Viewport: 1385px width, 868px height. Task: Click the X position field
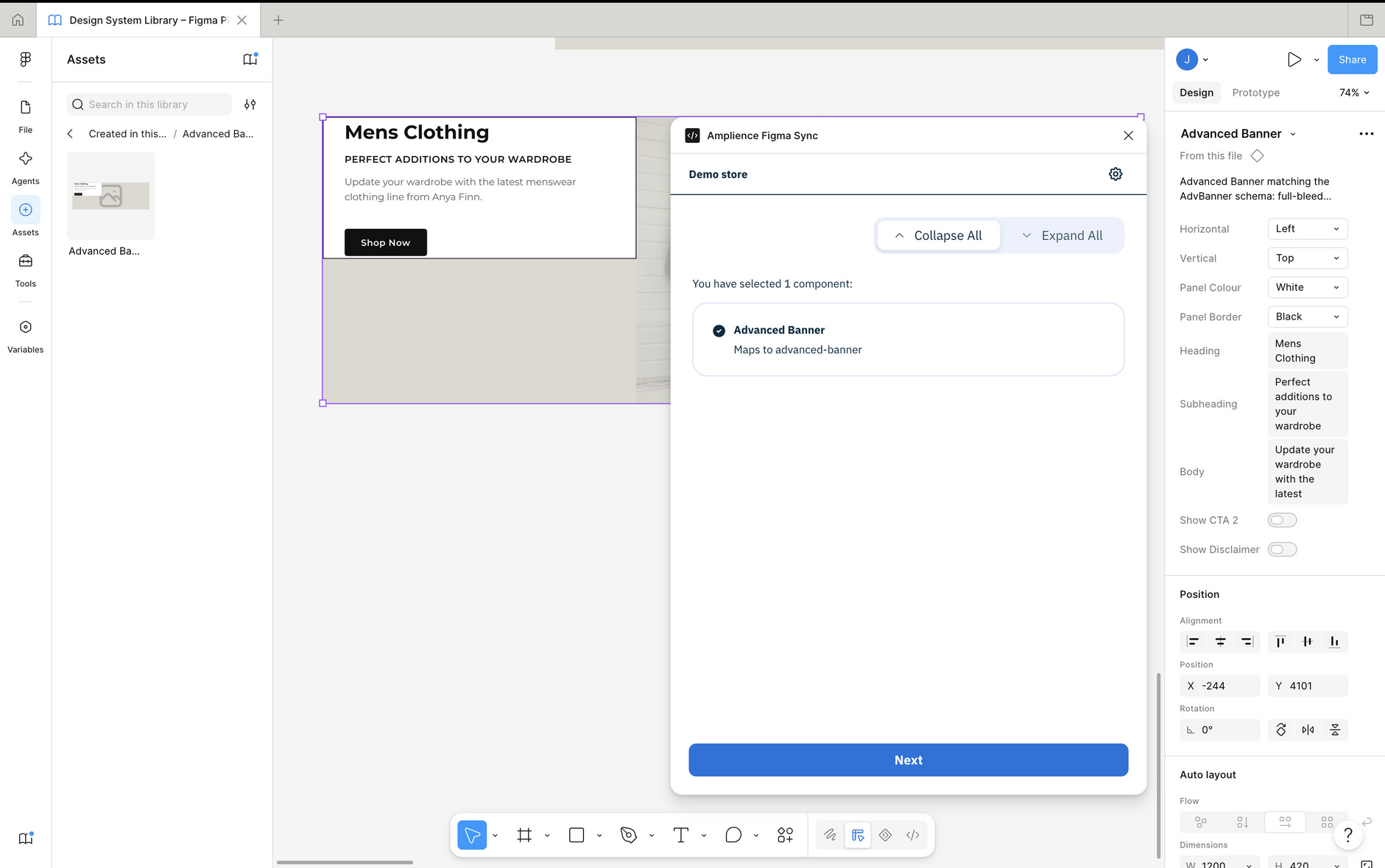point(1219,685)
